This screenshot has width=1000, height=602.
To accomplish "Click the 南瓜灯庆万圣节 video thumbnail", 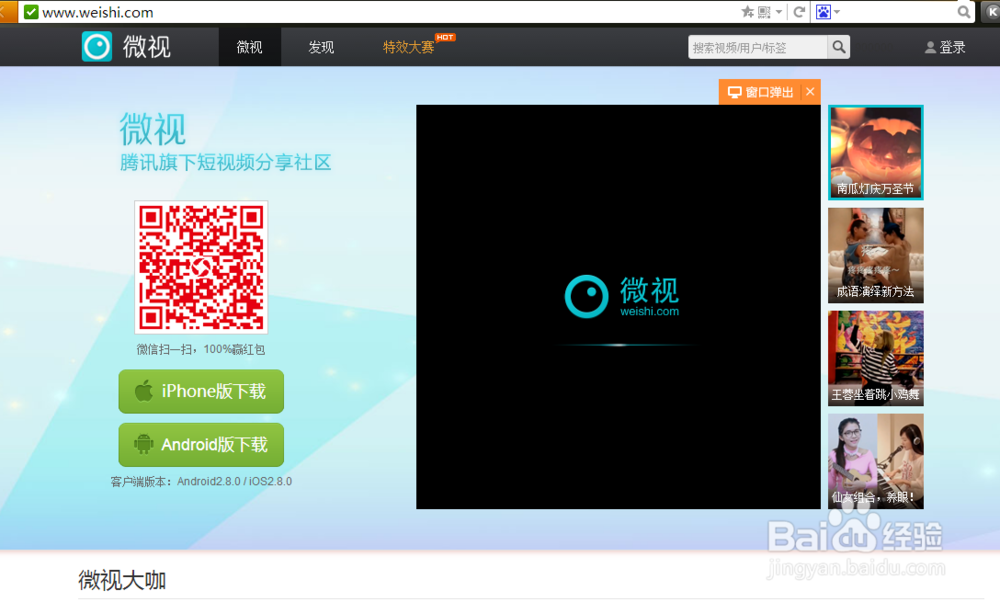I will point(875,151).
